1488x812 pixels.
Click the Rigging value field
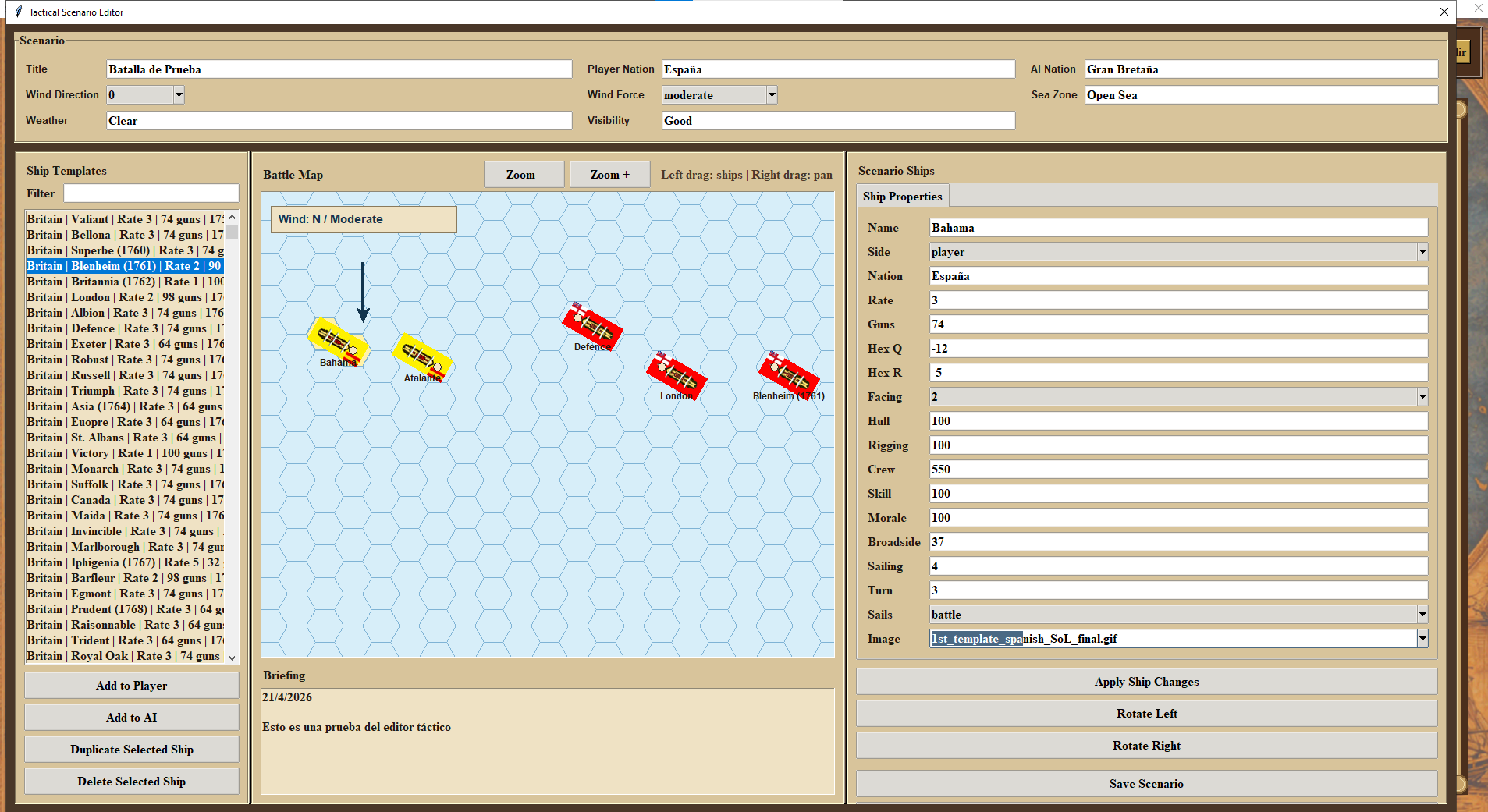(1178, 445)
